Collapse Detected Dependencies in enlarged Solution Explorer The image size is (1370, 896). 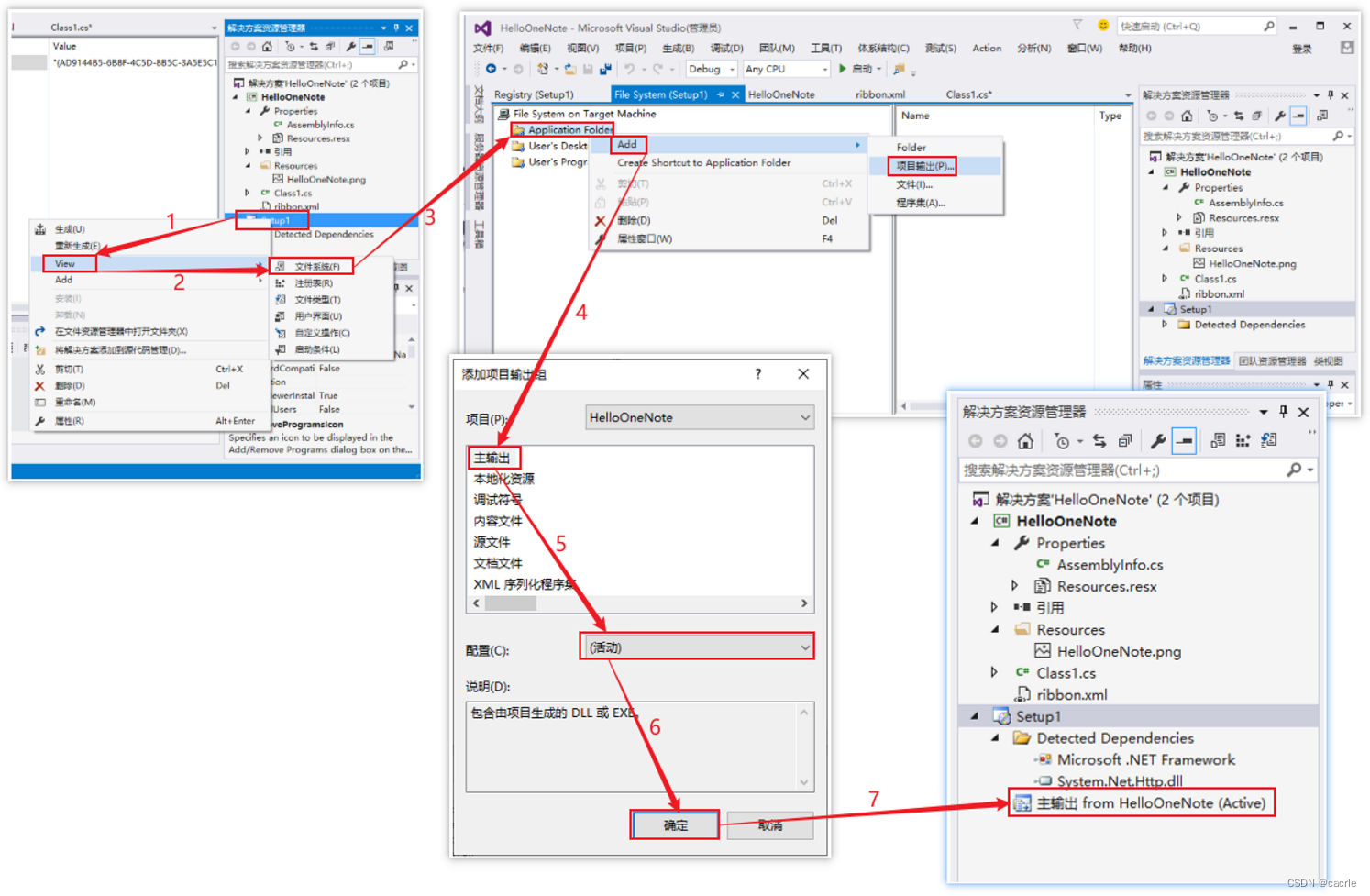pyautogui.click(x=995, y=737)
